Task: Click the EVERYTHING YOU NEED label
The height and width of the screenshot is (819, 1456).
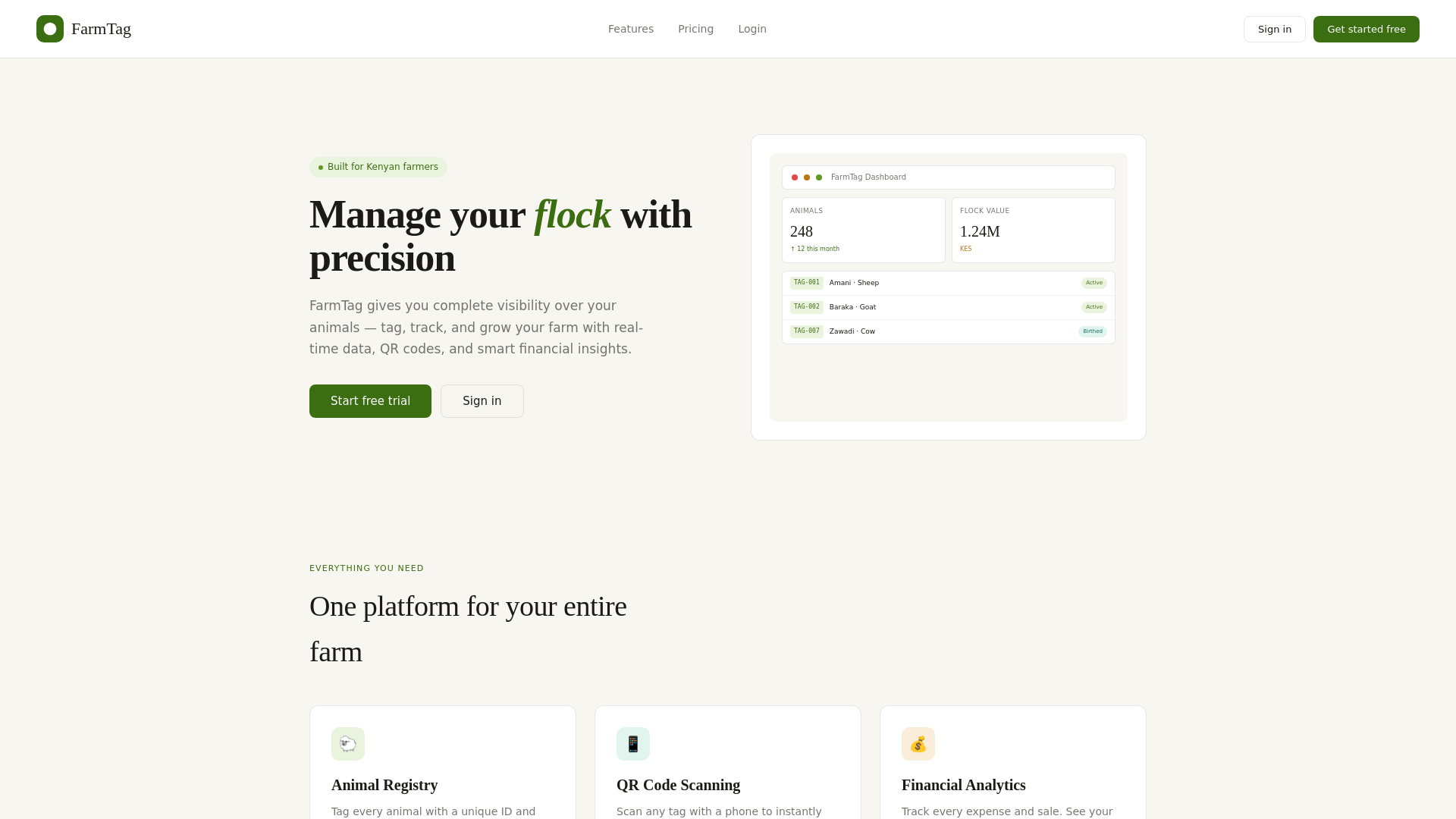Action: [x=366, y=569]
